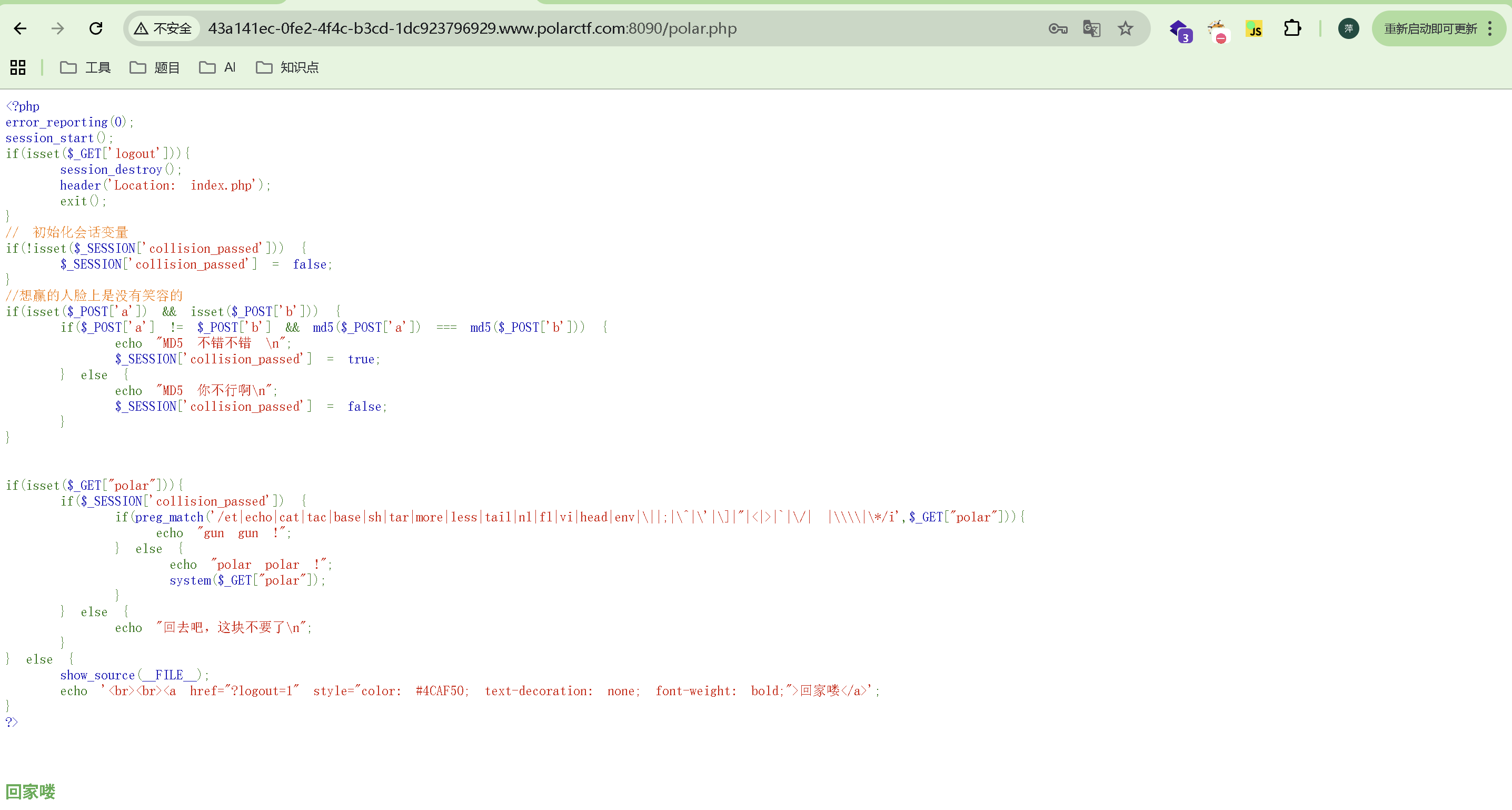
Task: Bookmark this page with the star
Action: point(1125,28)
